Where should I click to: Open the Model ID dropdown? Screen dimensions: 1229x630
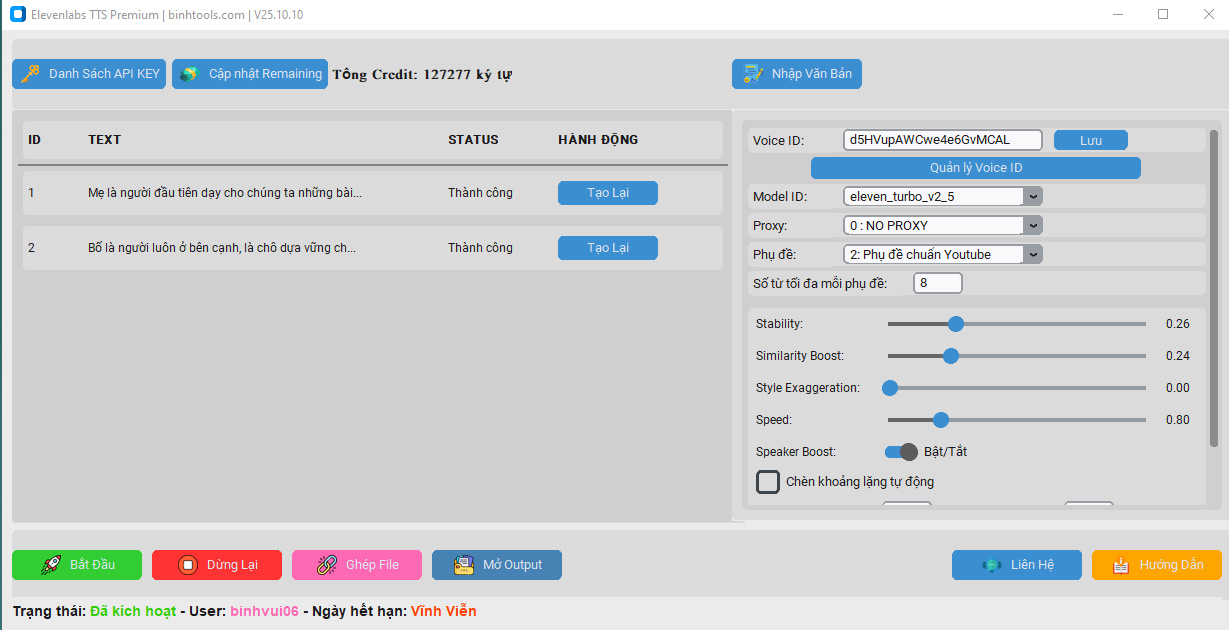(x=1033, y=196)
